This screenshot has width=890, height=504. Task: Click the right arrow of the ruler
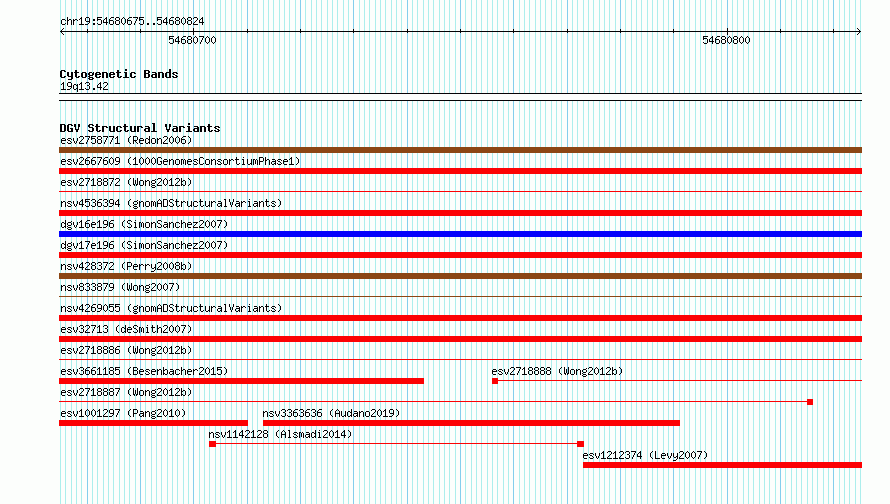(859, 32)
